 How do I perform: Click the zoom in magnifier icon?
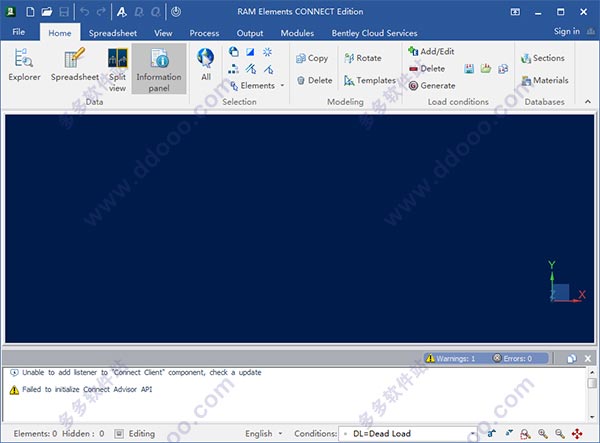543,433
